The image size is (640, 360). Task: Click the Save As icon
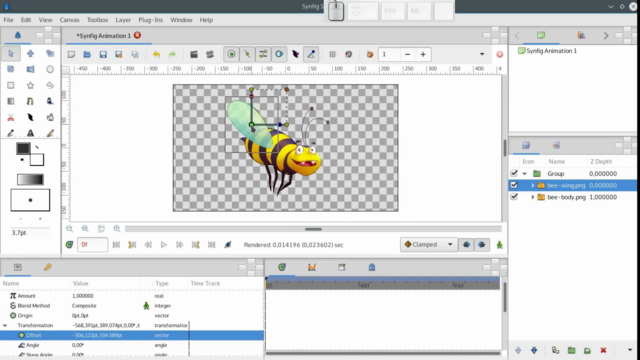[x=119, y=54]
